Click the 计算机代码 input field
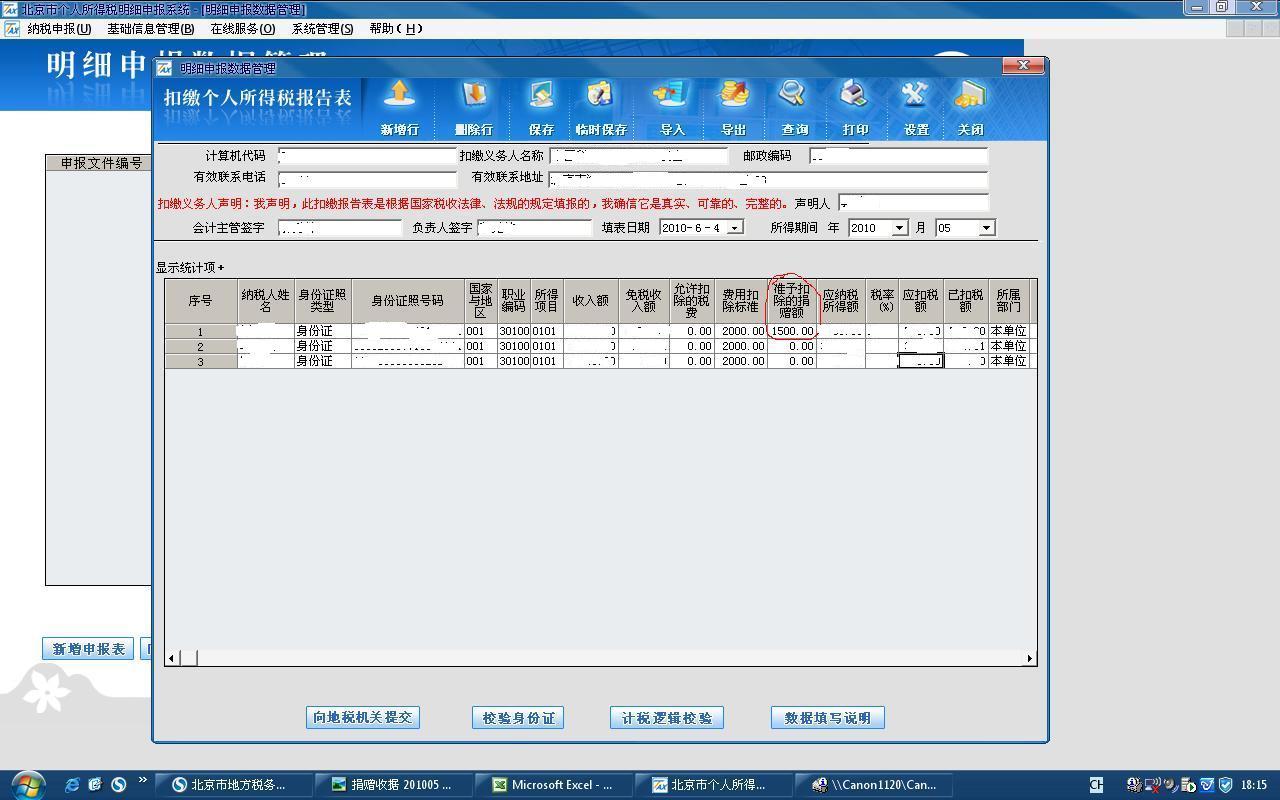 click(x=367, y=156)
